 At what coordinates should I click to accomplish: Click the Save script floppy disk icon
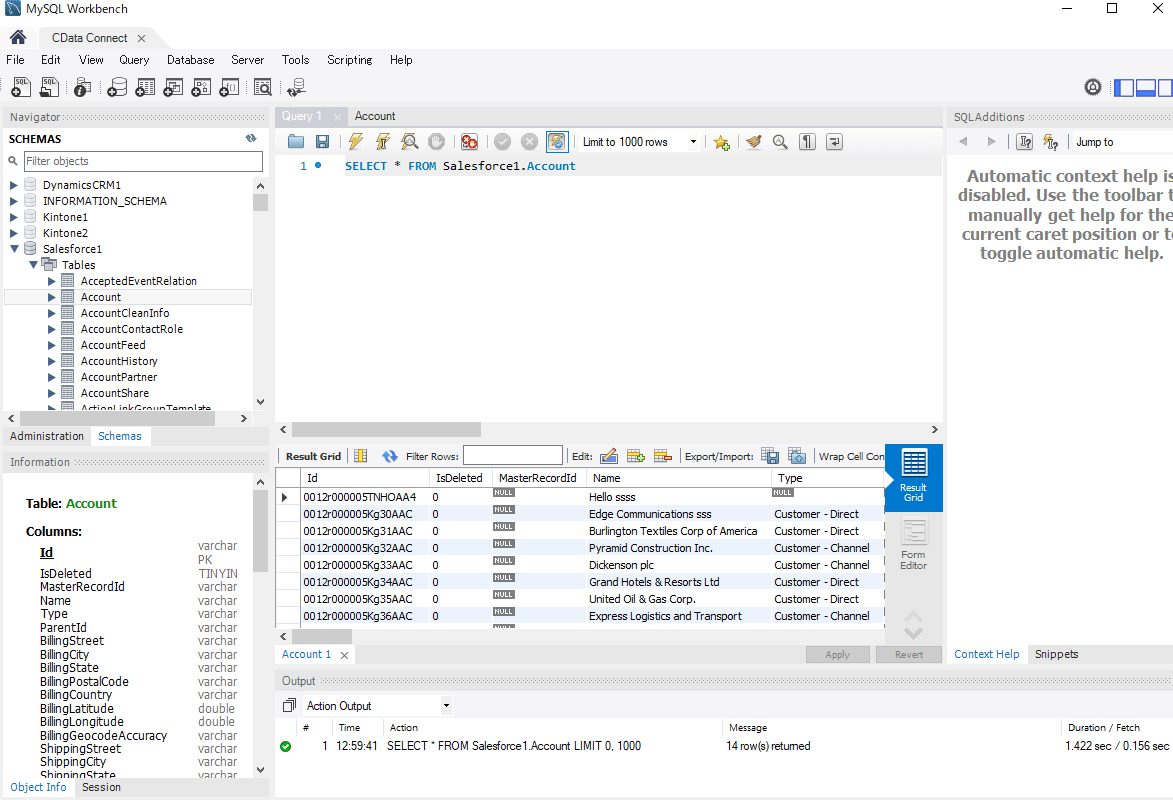322,142
